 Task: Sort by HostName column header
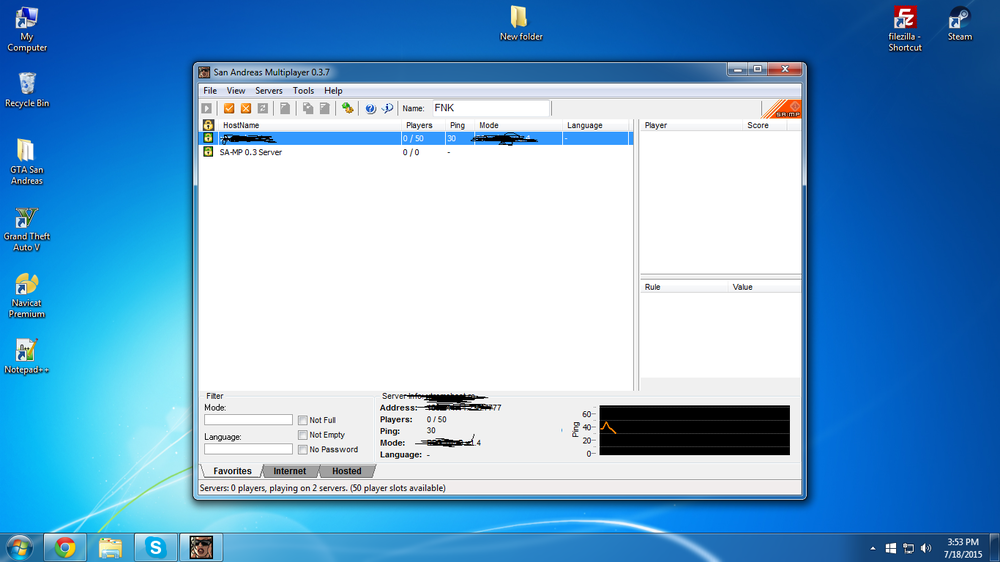click(x=308, y=125)
